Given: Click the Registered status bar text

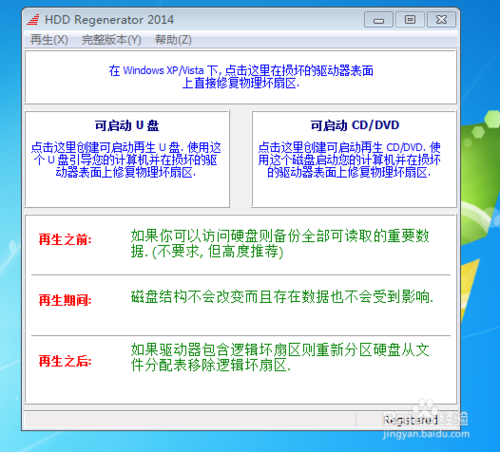Looking at the screenshot, I should pos(410,420).
